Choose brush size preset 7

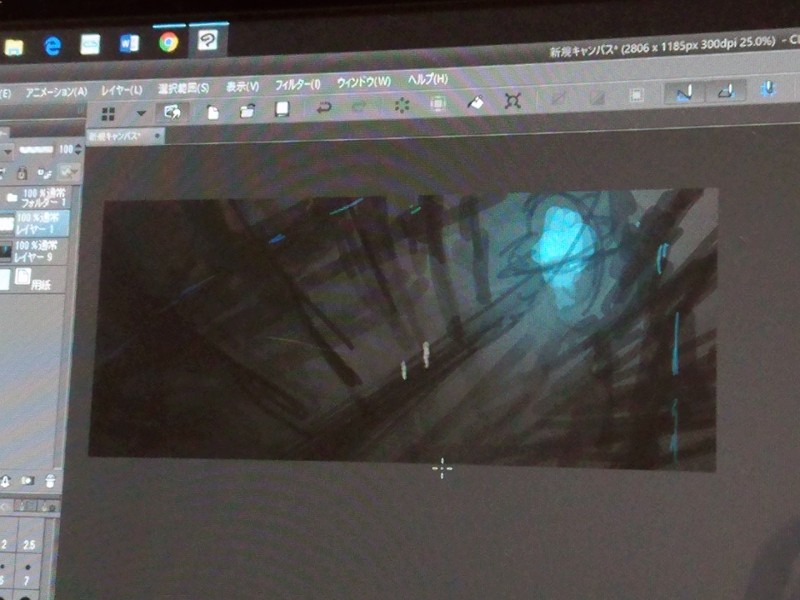click(27, 572)
